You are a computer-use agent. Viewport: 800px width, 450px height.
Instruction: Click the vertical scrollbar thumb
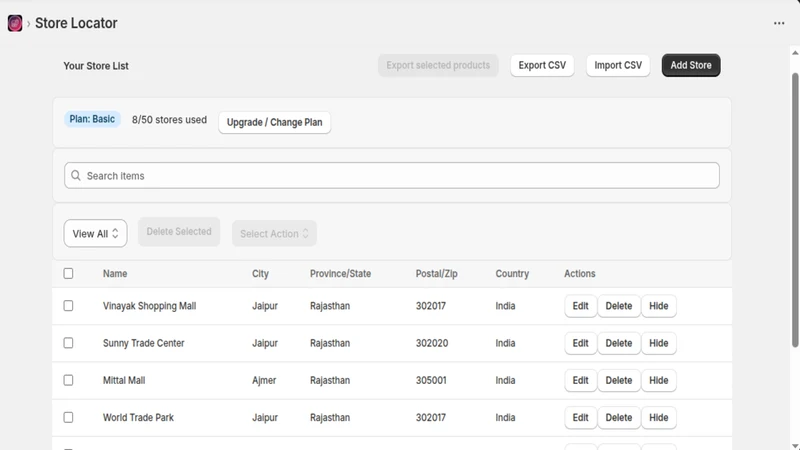[795, 210]
